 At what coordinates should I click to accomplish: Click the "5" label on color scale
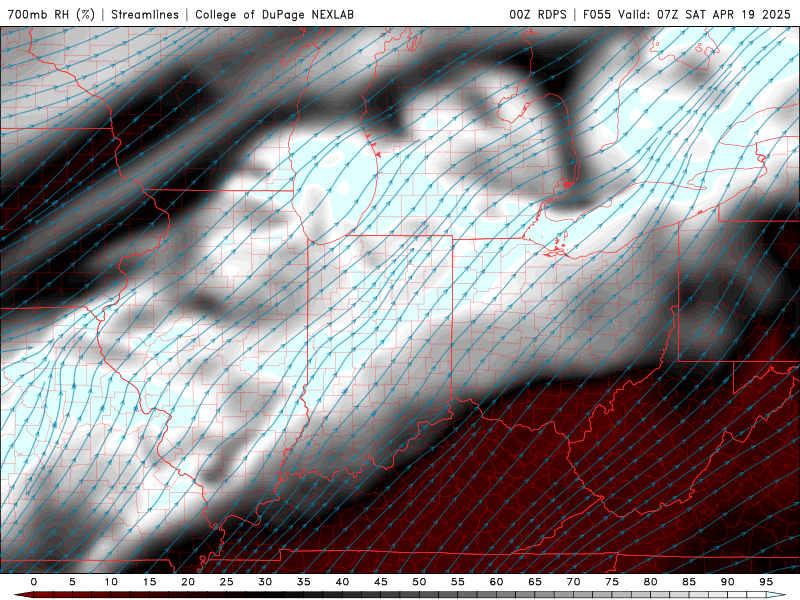[x=72, y=582]
